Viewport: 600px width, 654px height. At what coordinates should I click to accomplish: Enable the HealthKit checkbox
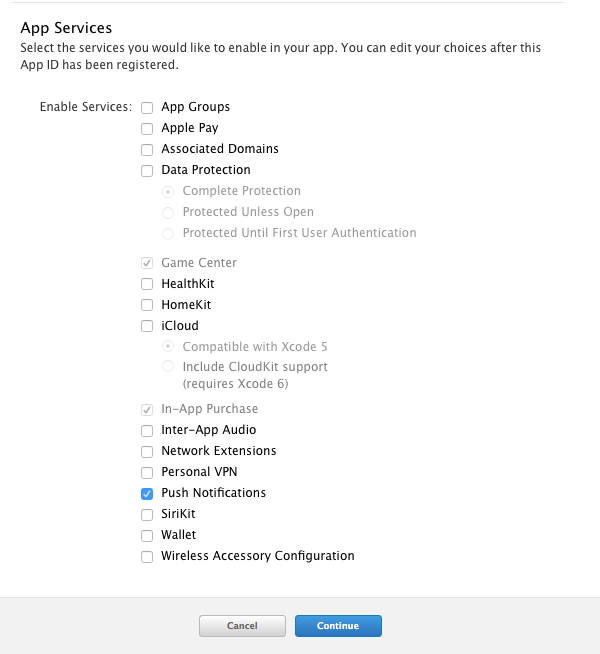point(147,284)
